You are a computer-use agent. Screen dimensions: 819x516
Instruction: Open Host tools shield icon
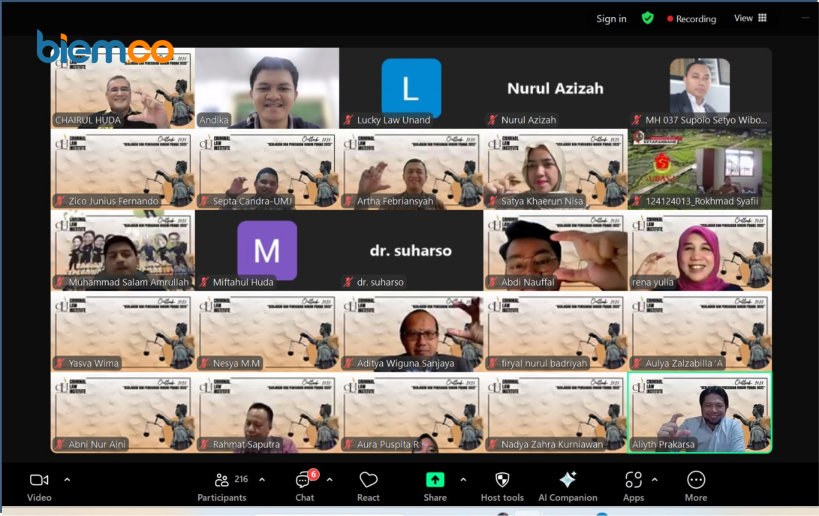(502, 480)
